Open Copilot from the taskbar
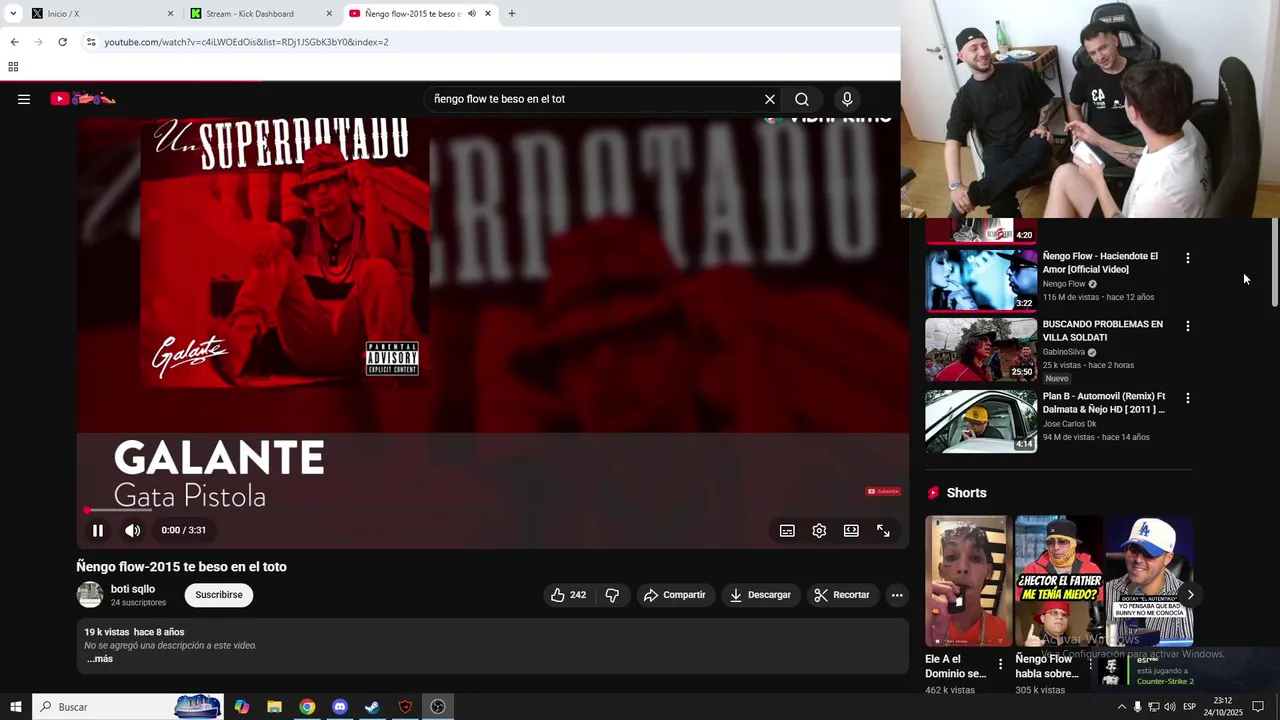The width and height of the screenshot is (1280, 720). [x=242, y=707]
